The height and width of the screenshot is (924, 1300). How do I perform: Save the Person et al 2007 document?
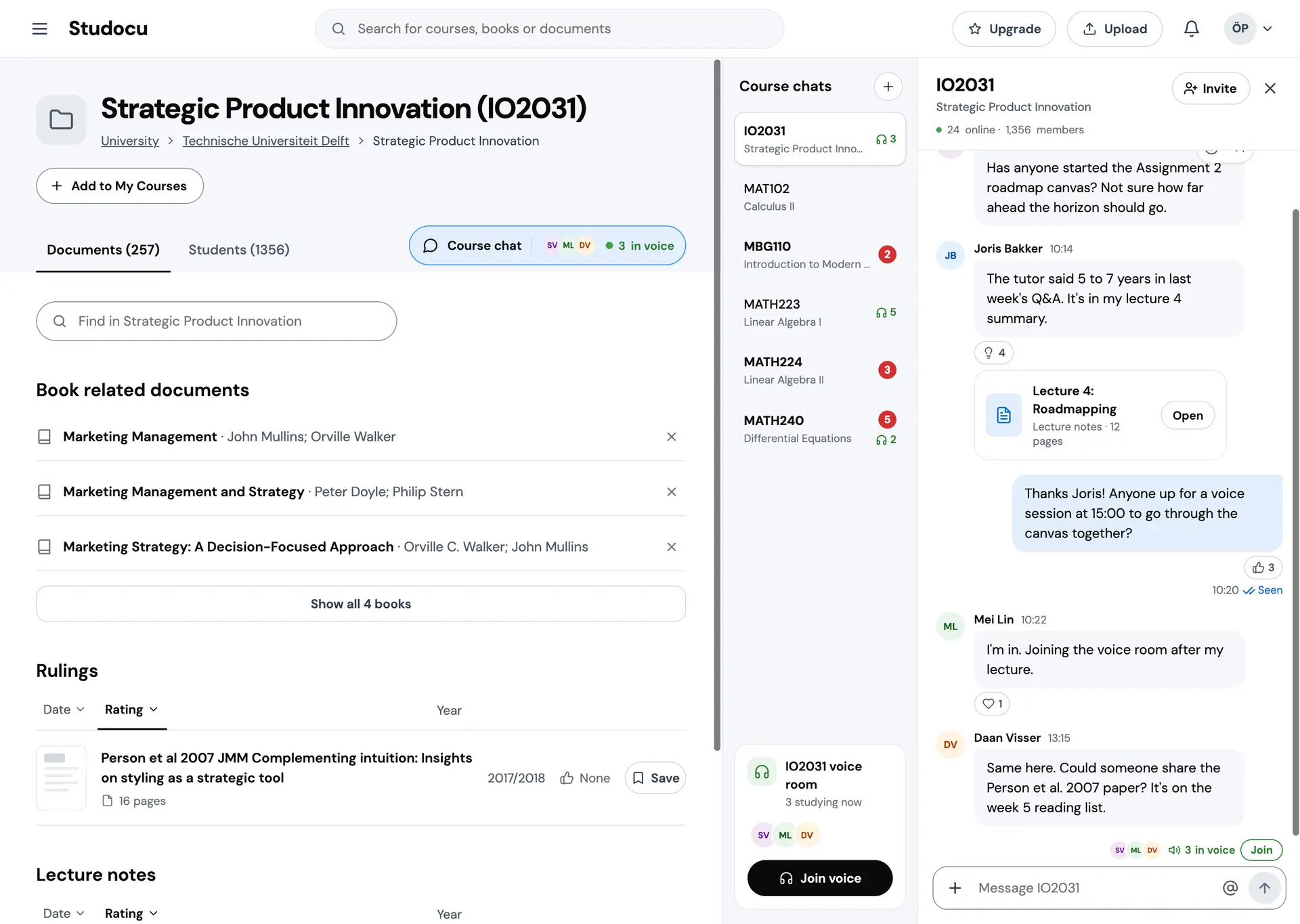(655, 778)
